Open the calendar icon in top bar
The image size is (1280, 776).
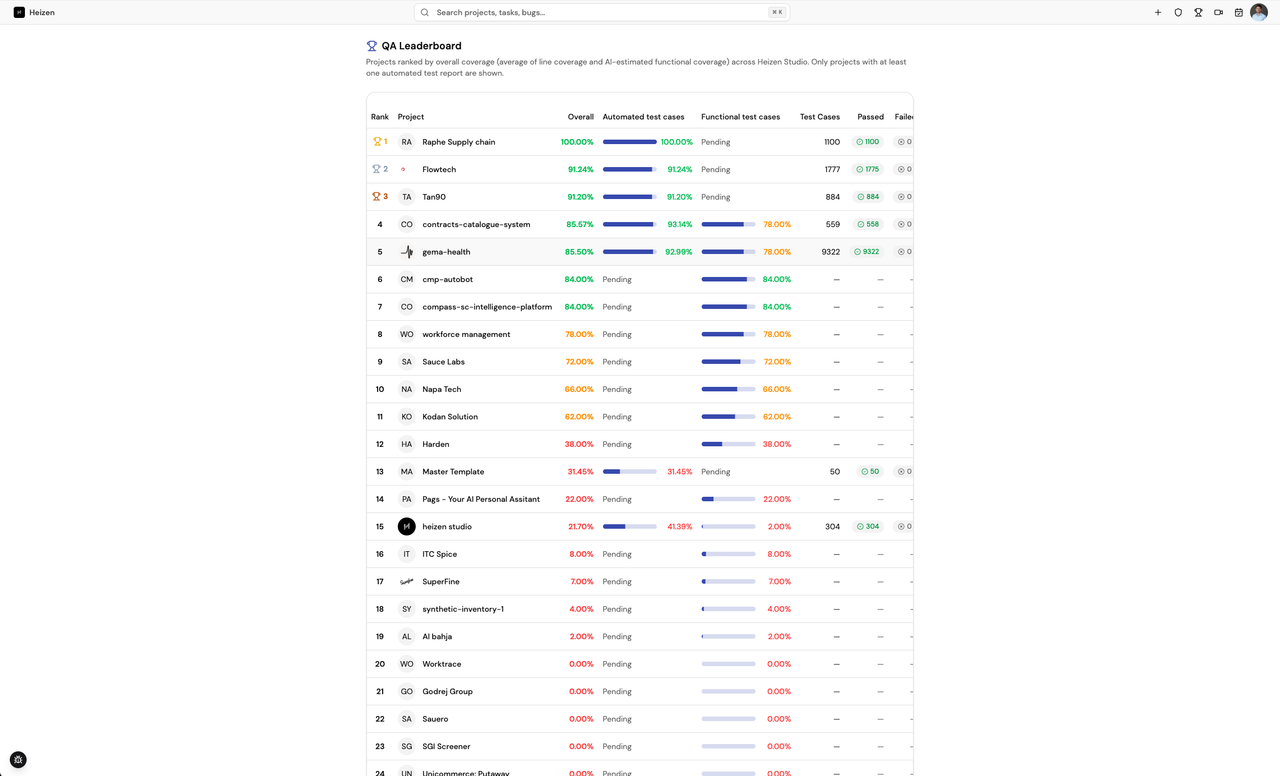[x=1238, y=13]
